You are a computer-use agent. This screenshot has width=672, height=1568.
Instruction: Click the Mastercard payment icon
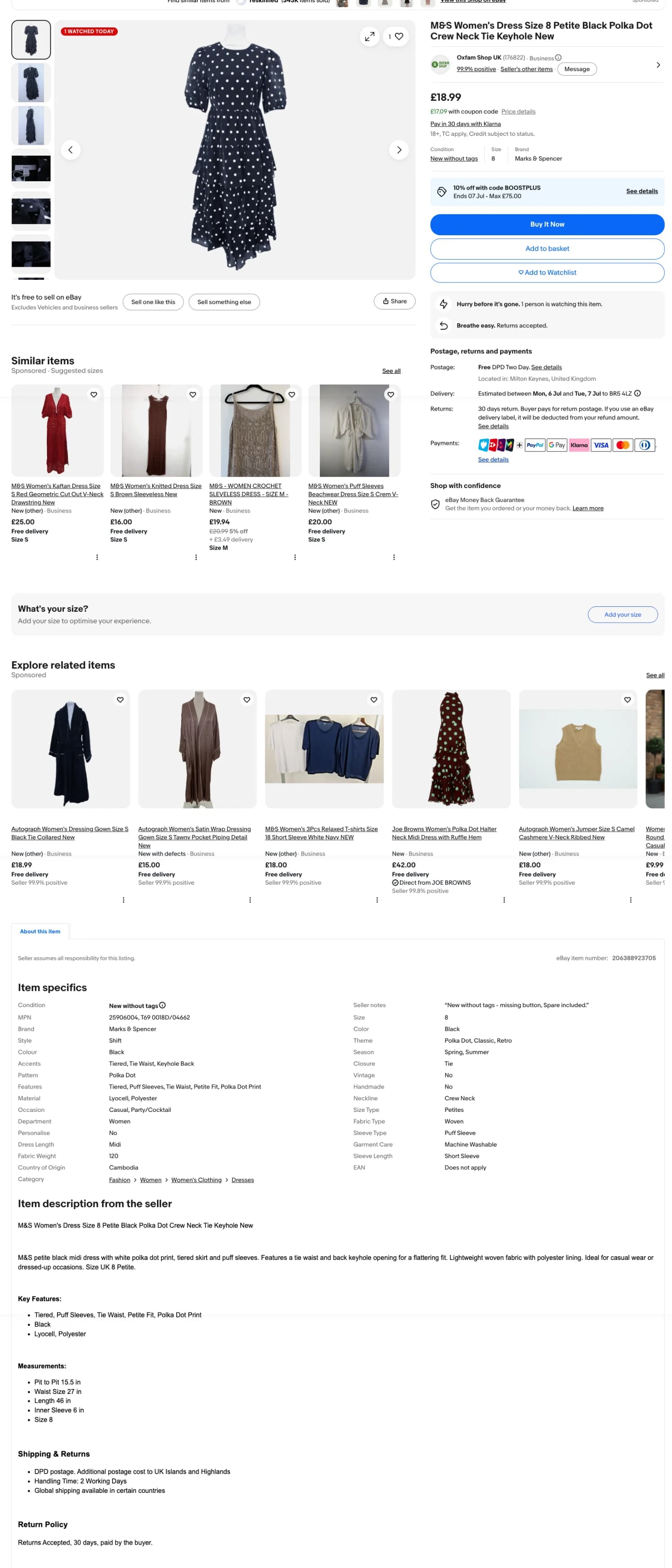(623, 445)
